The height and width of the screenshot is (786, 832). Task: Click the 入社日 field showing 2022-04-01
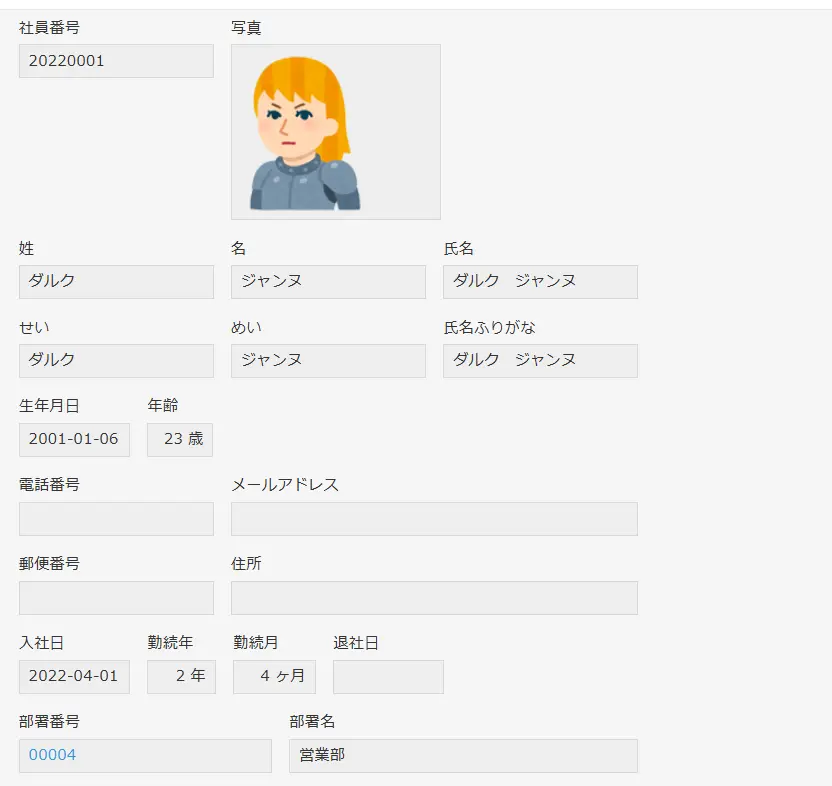[x=74, y=676]
